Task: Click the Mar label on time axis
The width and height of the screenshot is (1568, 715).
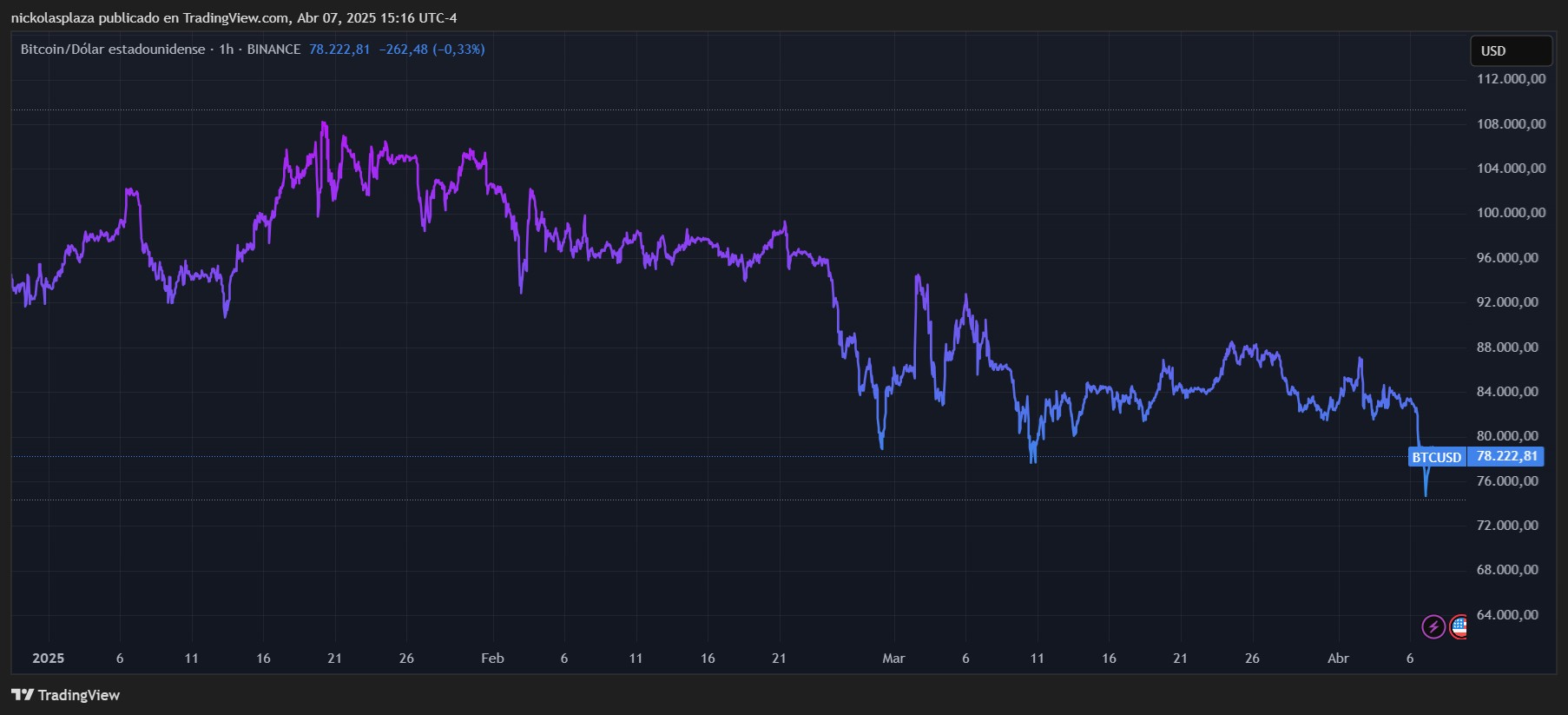Action: coord(893,659)
